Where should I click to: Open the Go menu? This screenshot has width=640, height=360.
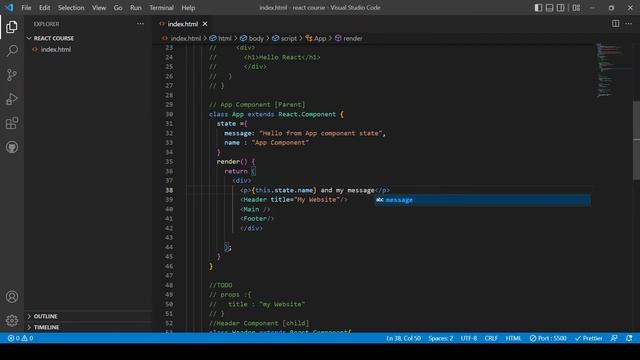click(x=118, y=8)
